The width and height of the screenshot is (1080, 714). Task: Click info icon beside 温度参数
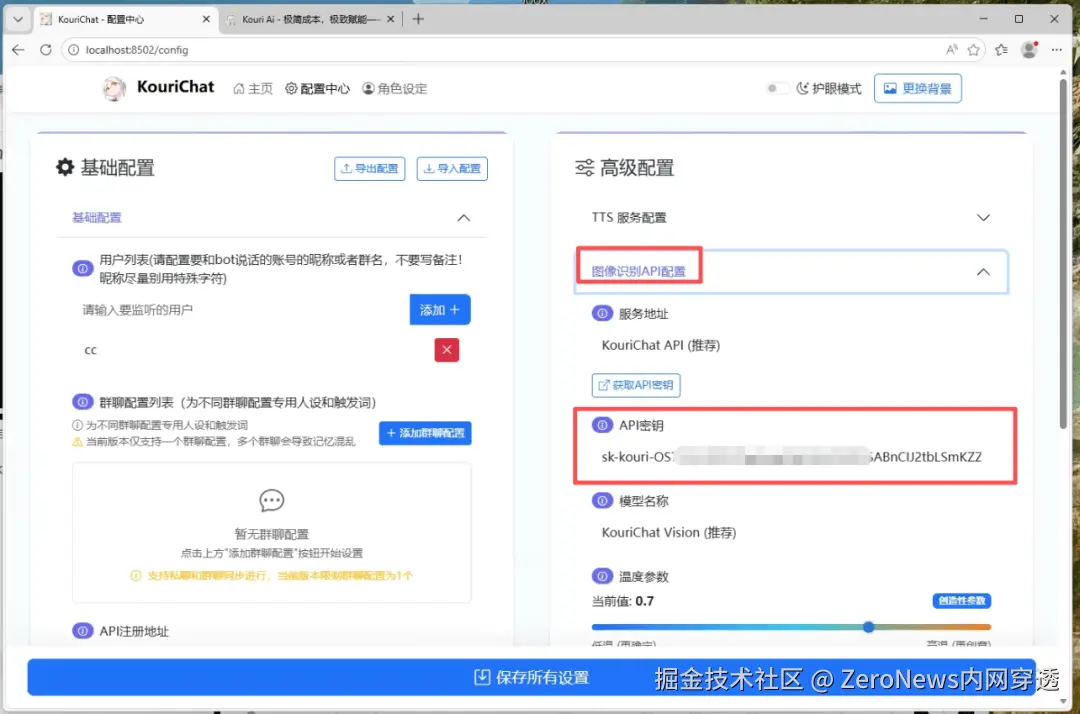tap(602, 576)
